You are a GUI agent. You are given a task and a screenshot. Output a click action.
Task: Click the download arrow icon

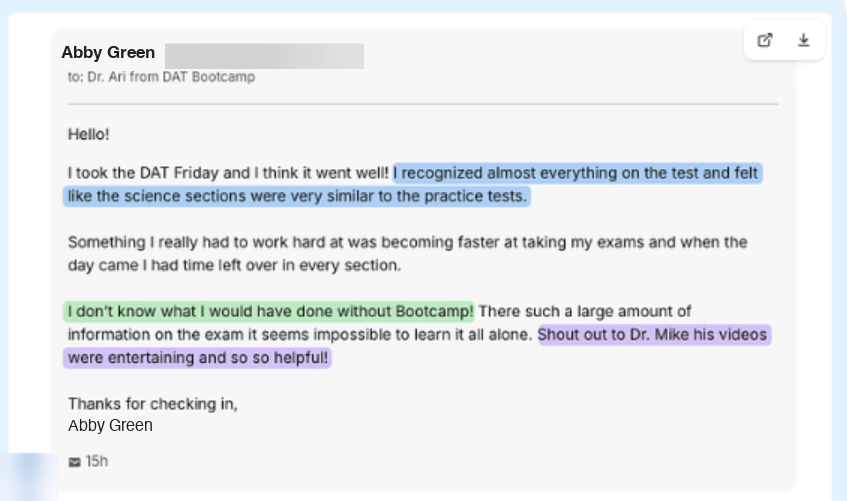(x=804, y=40)
